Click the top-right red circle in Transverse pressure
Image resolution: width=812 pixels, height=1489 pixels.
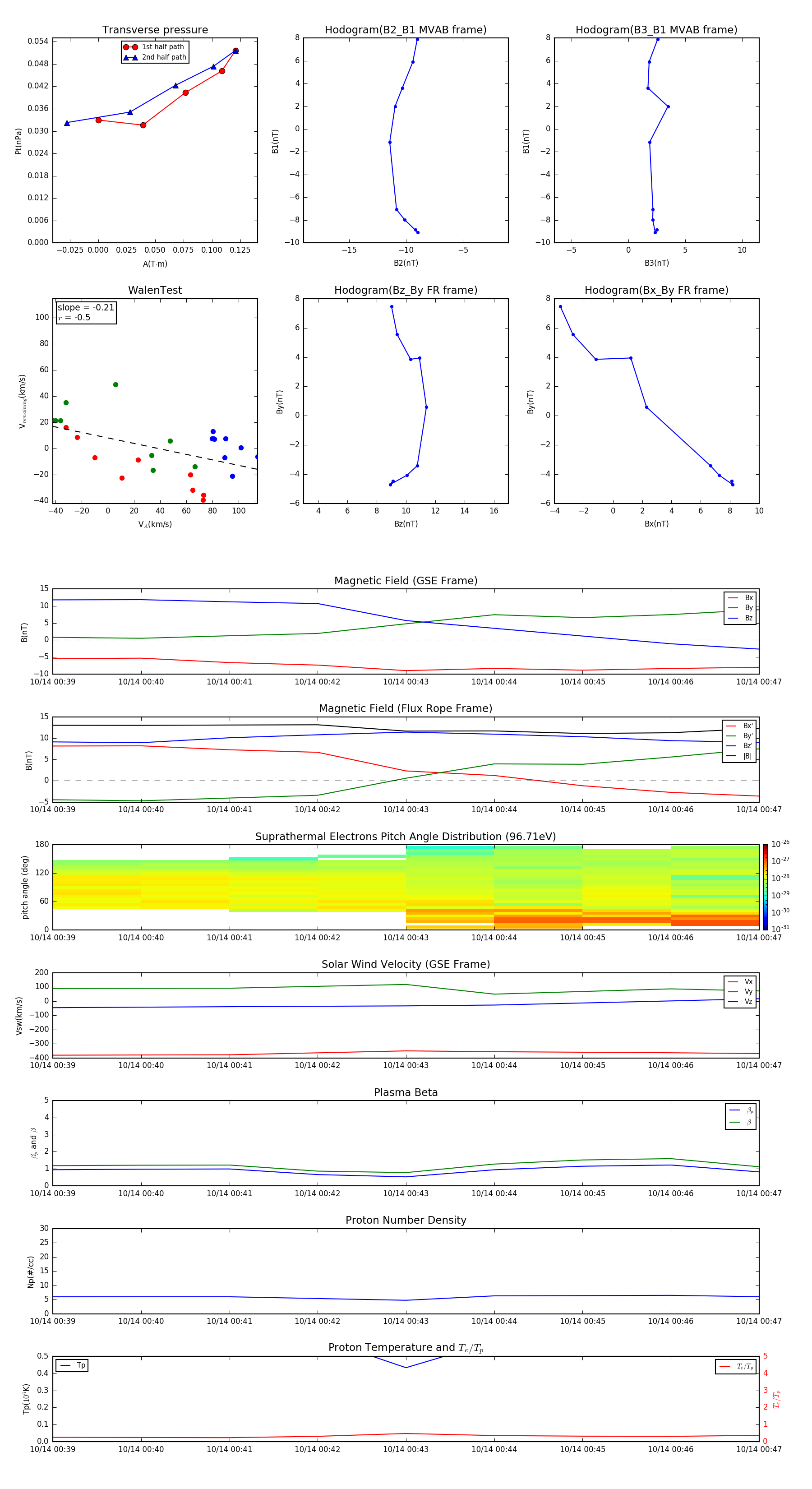[x=235, y=51]
